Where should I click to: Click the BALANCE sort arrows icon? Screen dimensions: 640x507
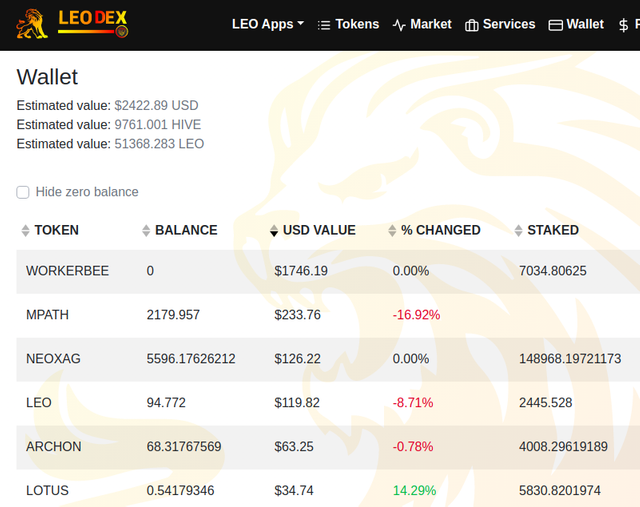click(x=146, y=231)
